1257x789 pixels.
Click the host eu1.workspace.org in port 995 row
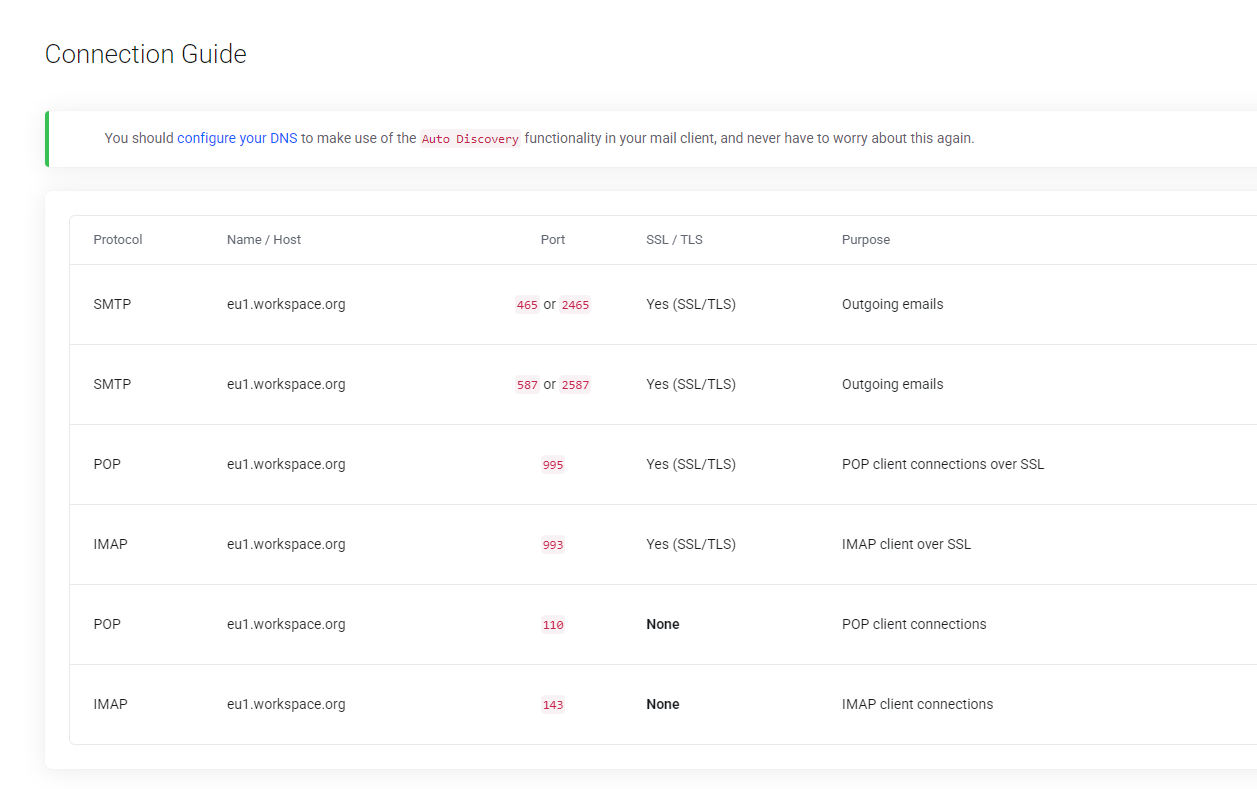click(x=286, y=464)
